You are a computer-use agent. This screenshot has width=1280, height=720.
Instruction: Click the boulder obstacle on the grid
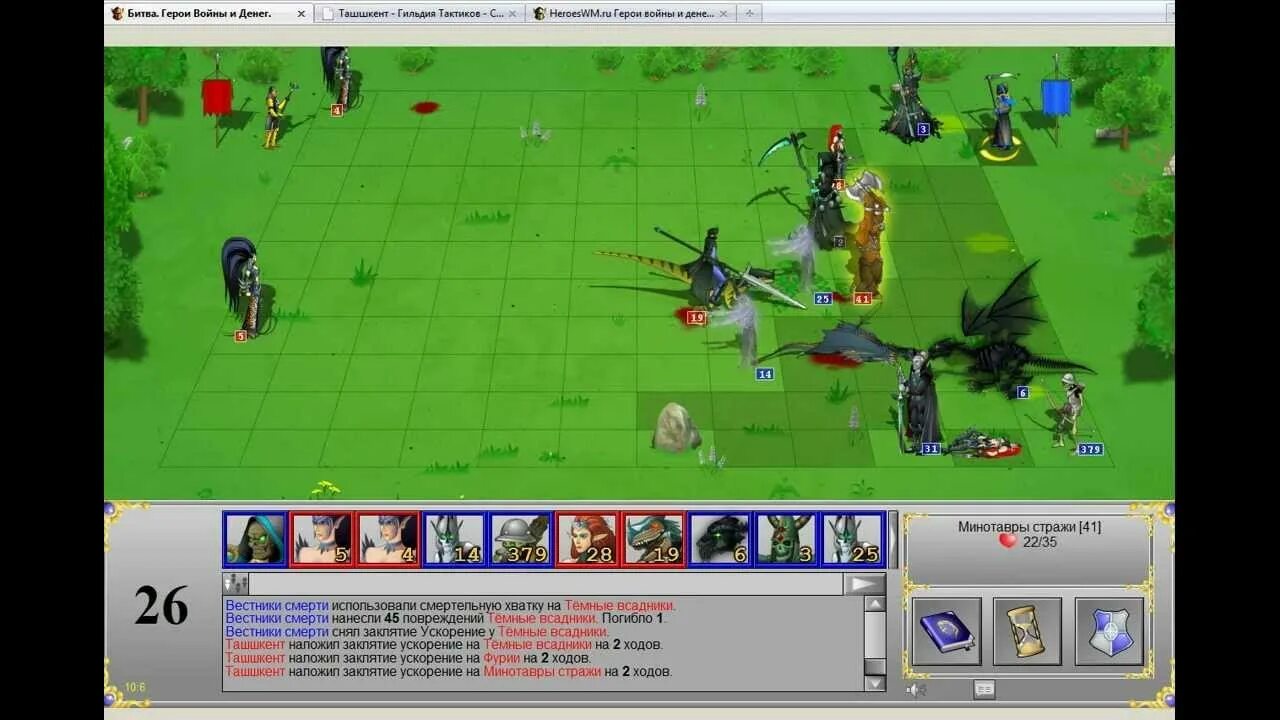click(x=676, y=427)
